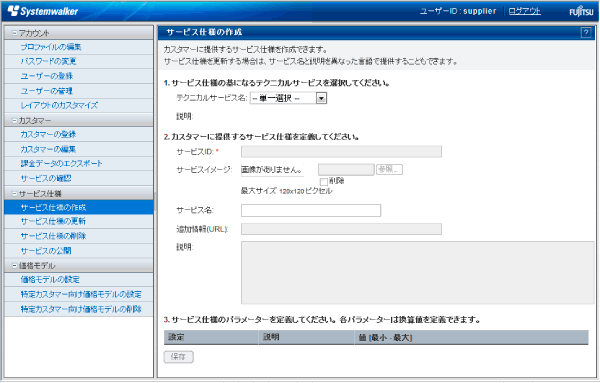Viewport: 600px width, 383px height.
Task: Select サービス仕様の作成 menu item
Action: [79, 207]
